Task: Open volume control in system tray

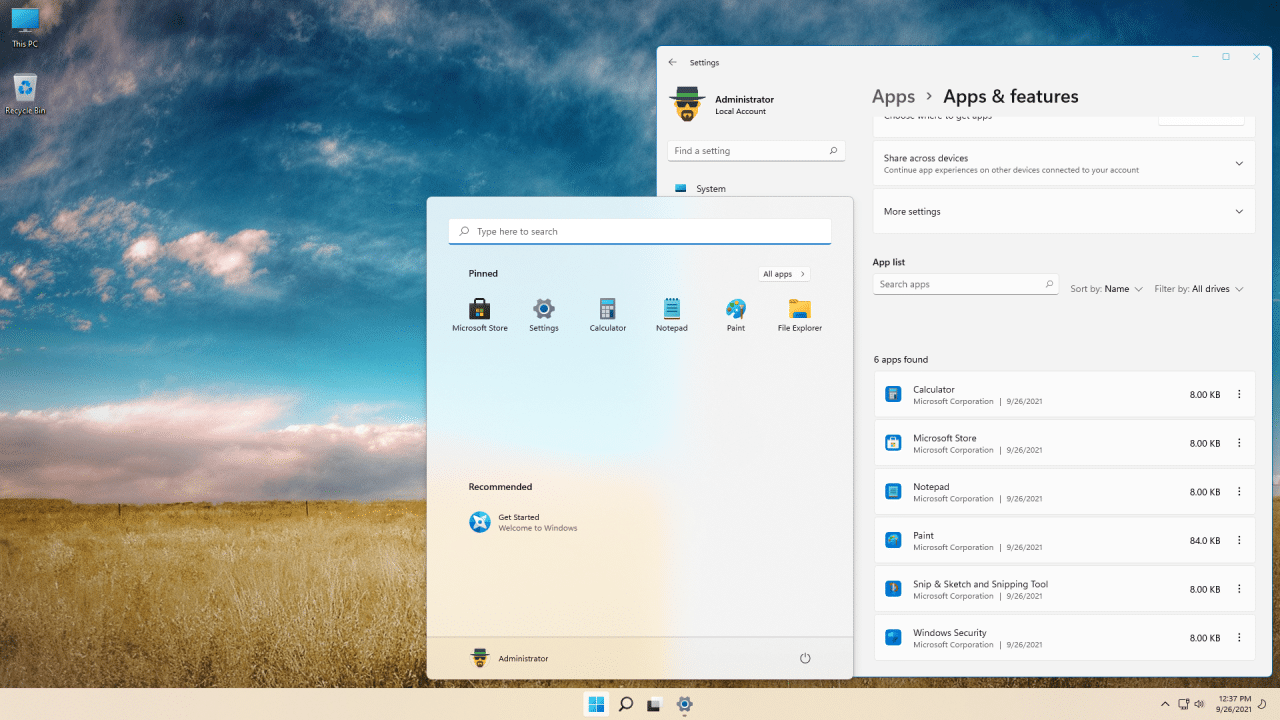Action: pyautogui.click(x=1199, y=704)
